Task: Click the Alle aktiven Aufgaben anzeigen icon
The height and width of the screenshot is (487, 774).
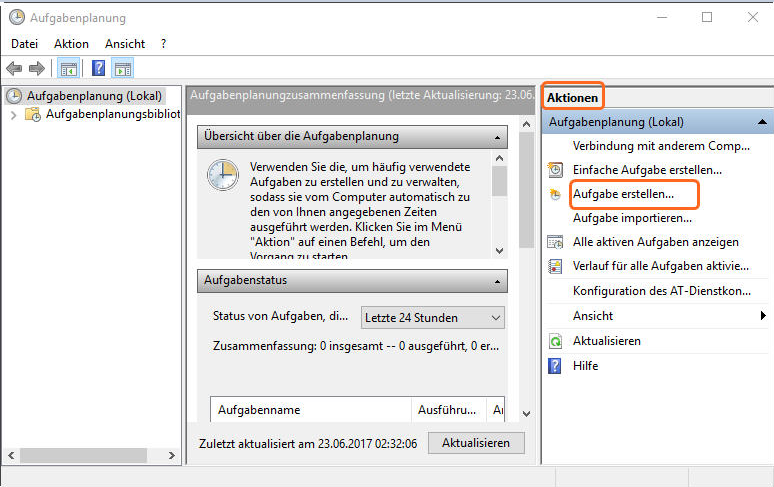Action: 555,242
